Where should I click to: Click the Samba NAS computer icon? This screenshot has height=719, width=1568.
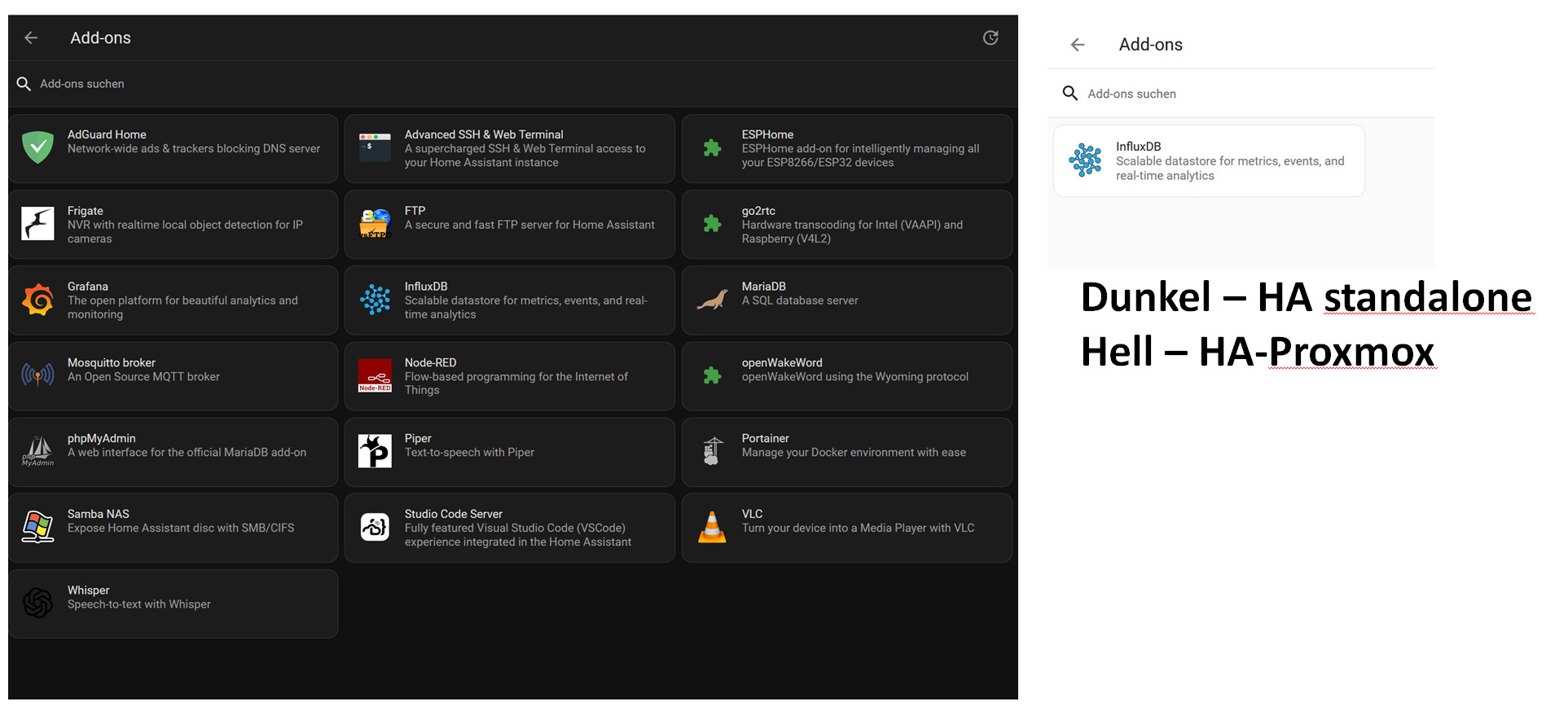click(x=37, y=527)
